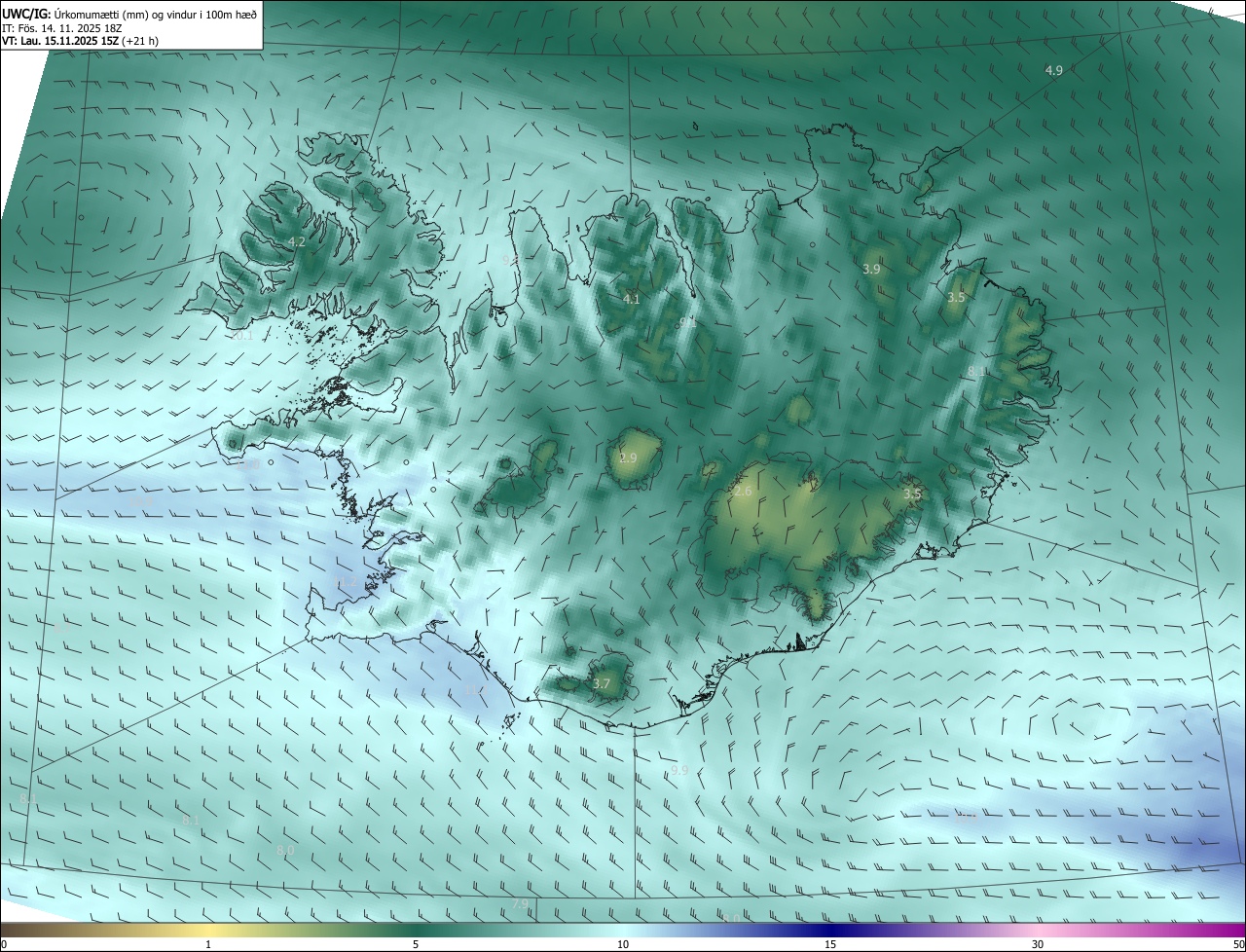
Task: Click the 4.1 value label on the map
Action: click(x=632, y=299)
